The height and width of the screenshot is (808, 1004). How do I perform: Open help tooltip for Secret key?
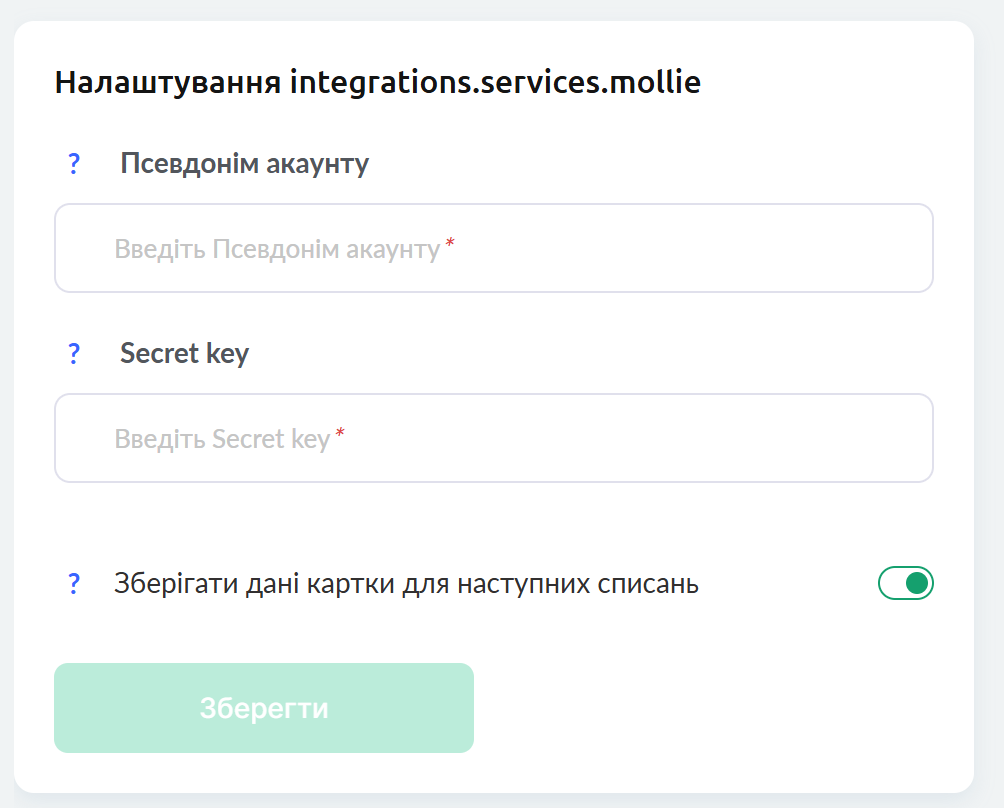pos(74,353)
